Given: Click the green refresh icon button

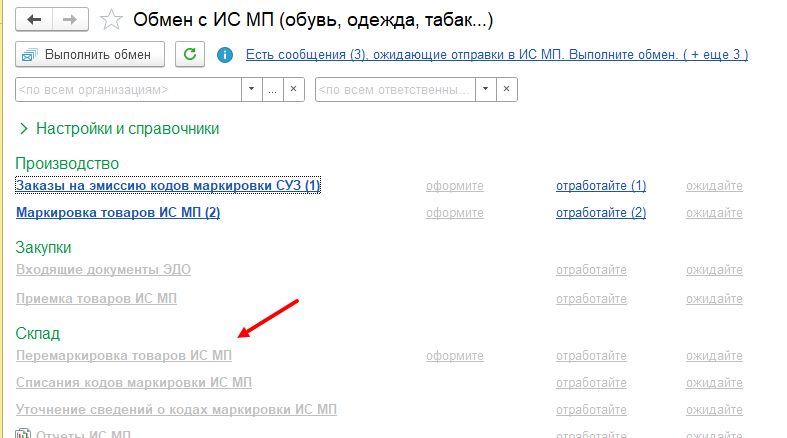Looking at the screenshot, I should click(x=190, y=54).
